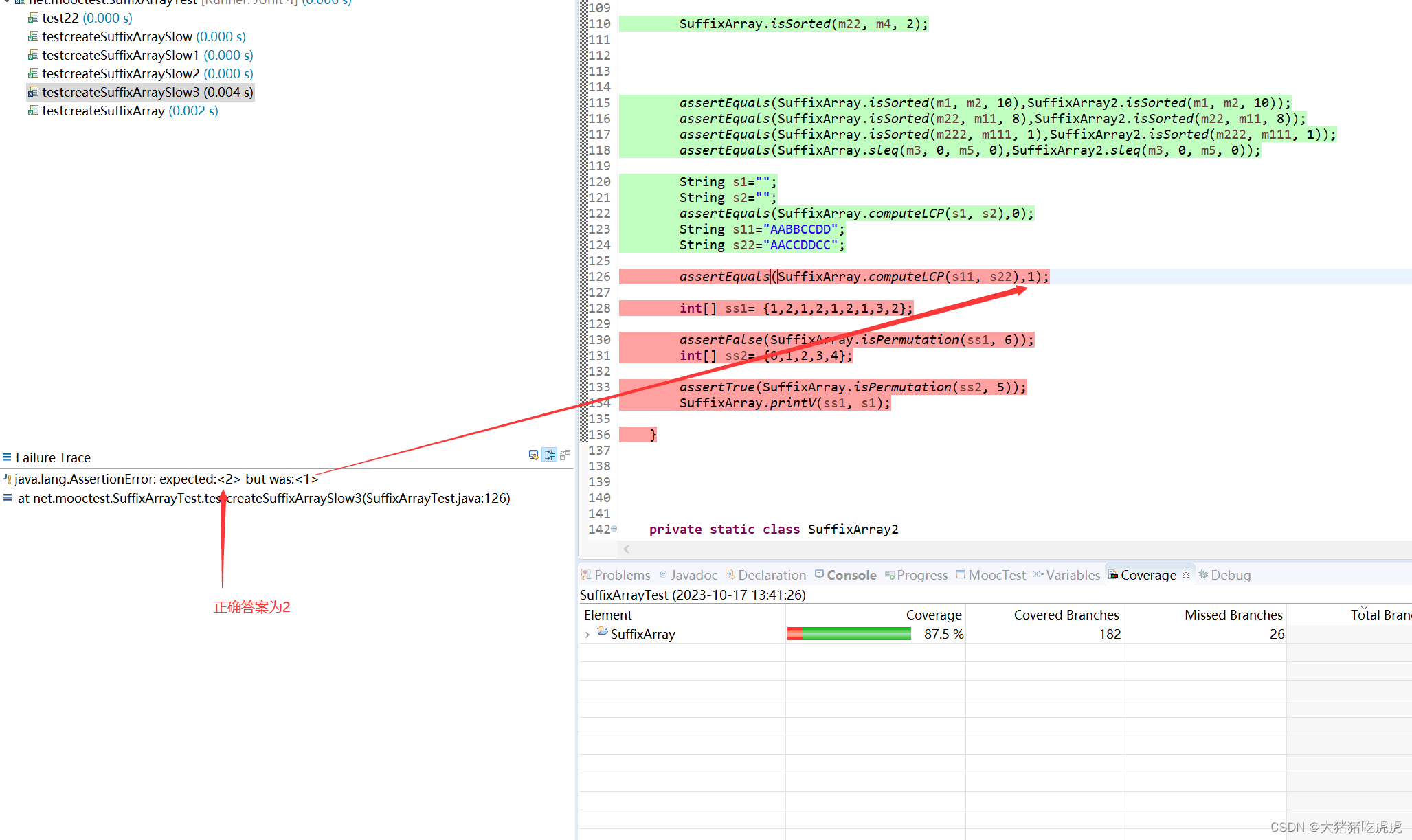
Task: Click the int[] ss1 array declaration line
Action: pyautogui.click(x=796, y=308)
